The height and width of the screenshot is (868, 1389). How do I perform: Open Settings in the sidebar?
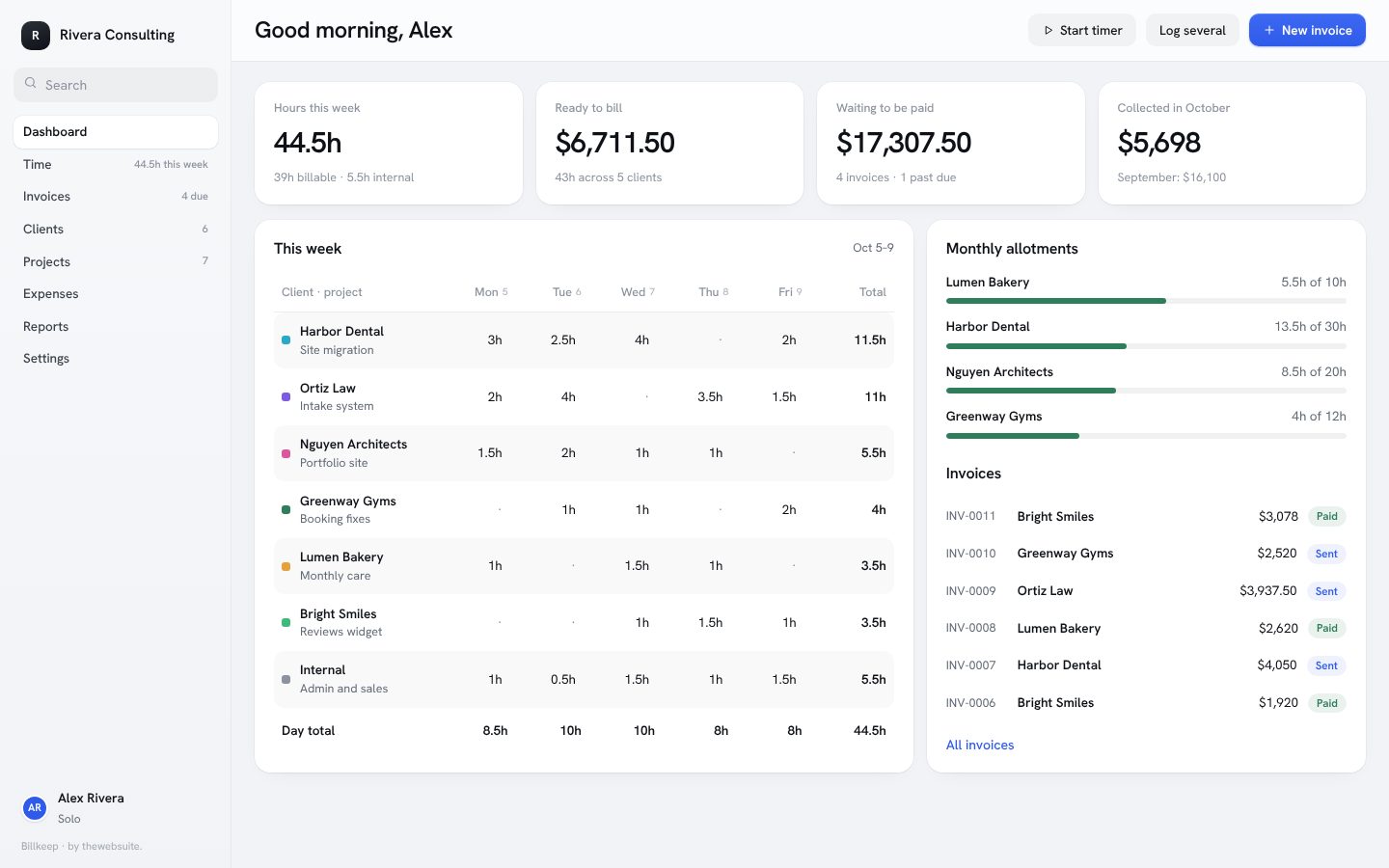[116, 358]
